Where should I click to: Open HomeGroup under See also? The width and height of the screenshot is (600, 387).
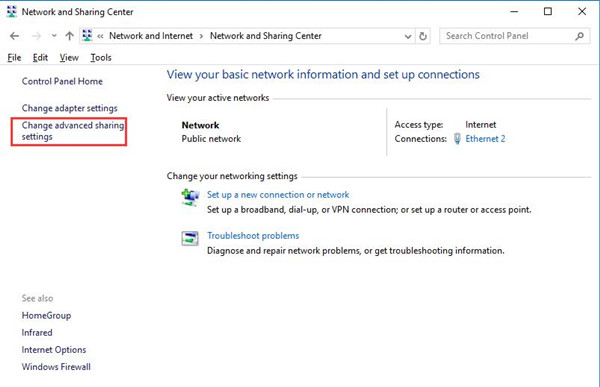[46, 316]
